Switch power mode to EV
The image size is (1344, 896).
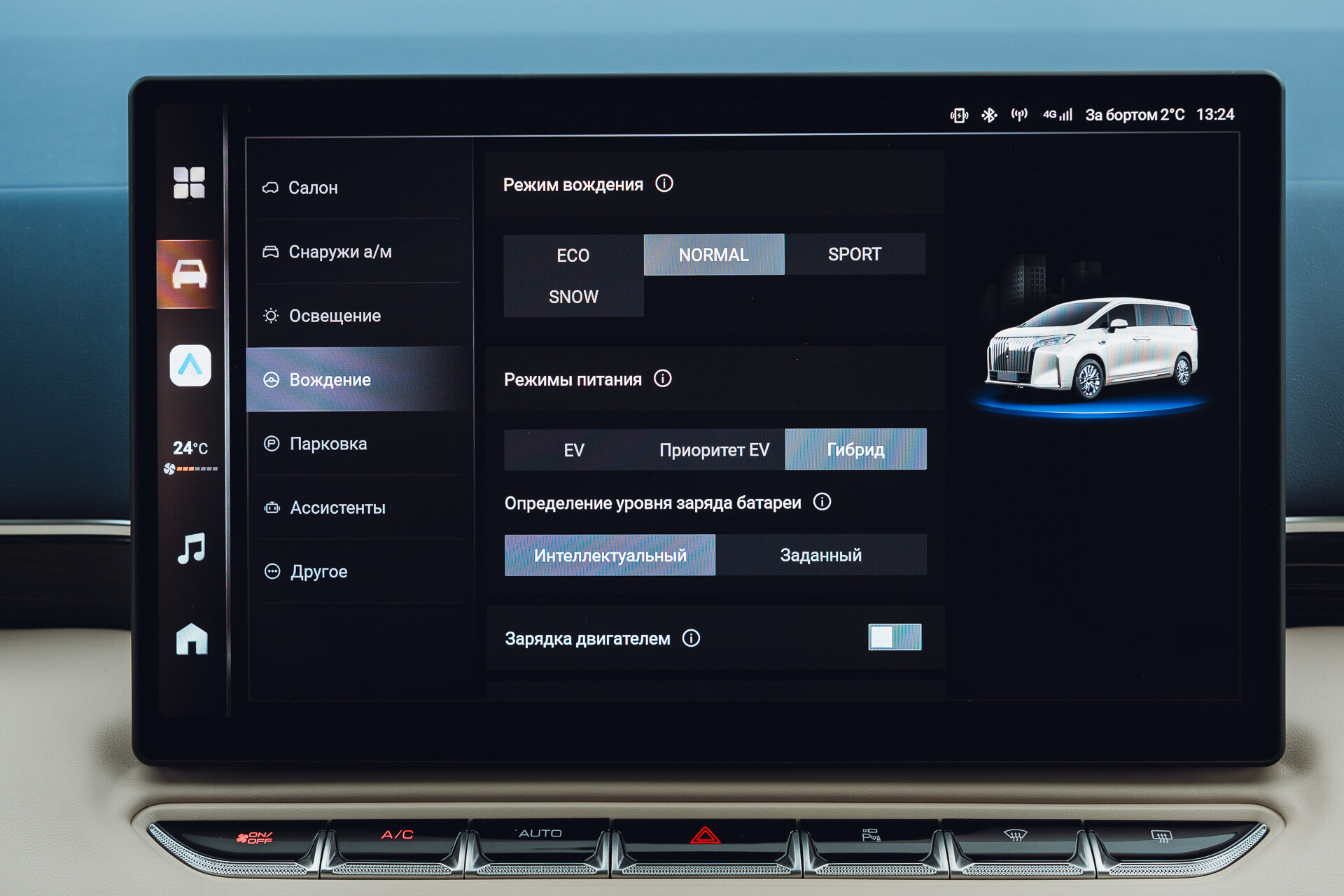coord(573,450)
